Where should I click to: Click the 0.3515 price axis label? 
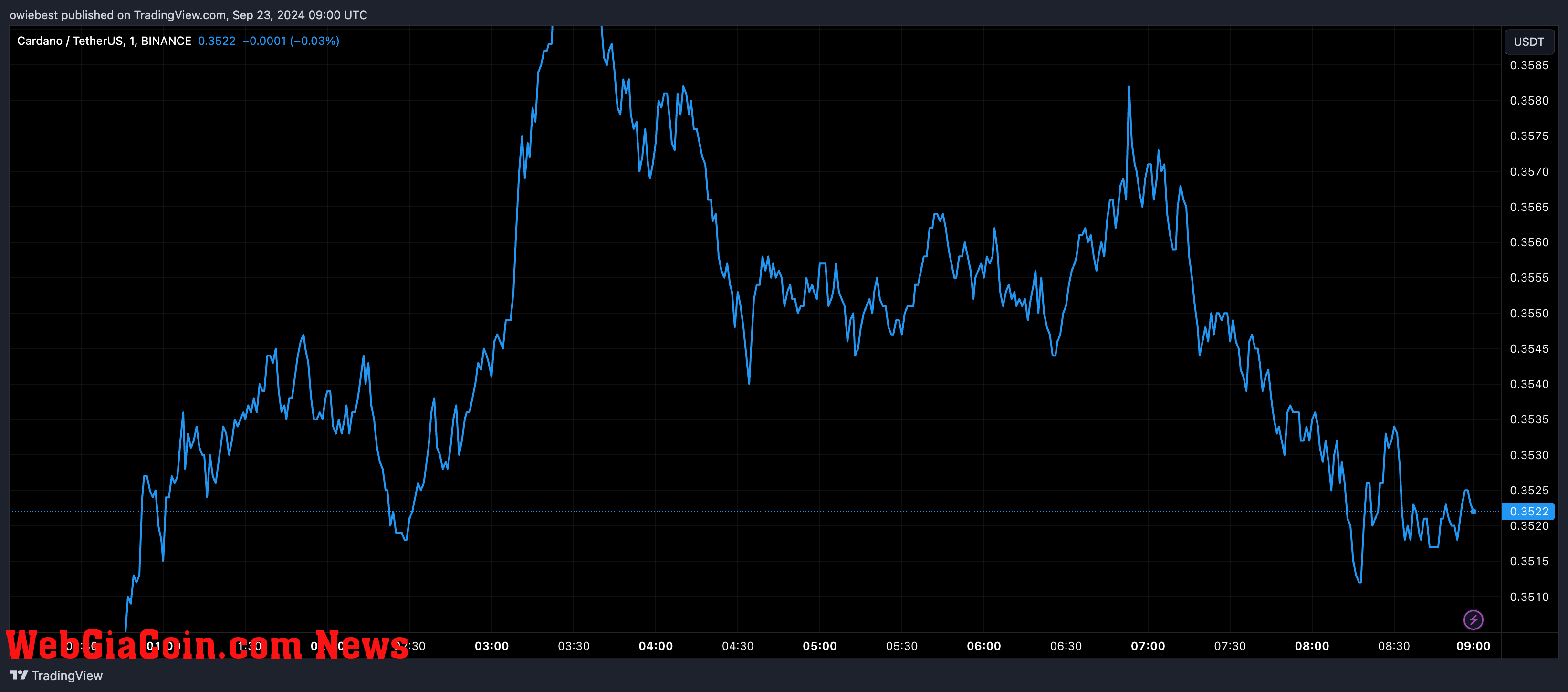(1529, 561)
